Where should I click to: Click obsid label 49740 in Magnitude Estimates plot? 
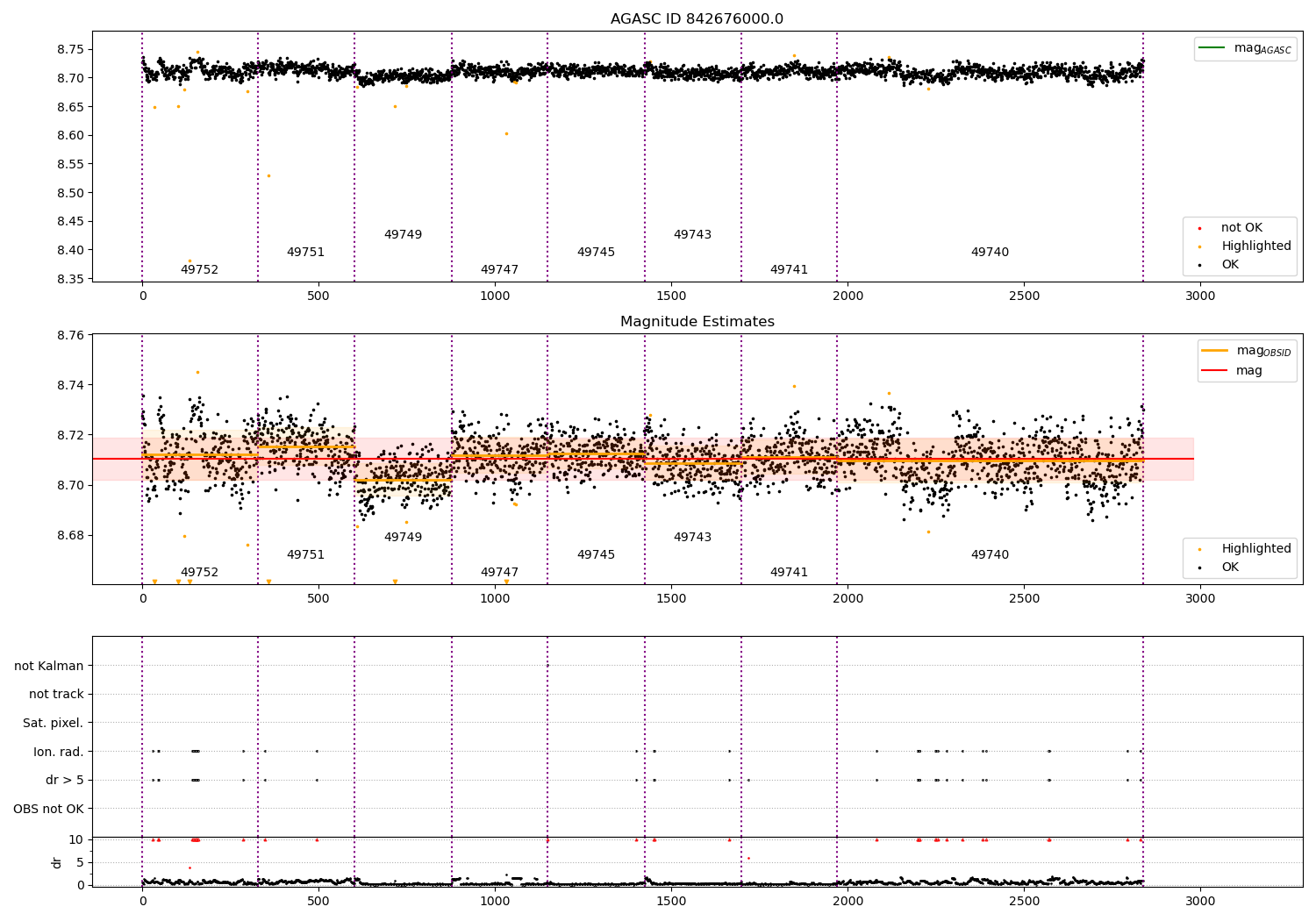[990, 555]
